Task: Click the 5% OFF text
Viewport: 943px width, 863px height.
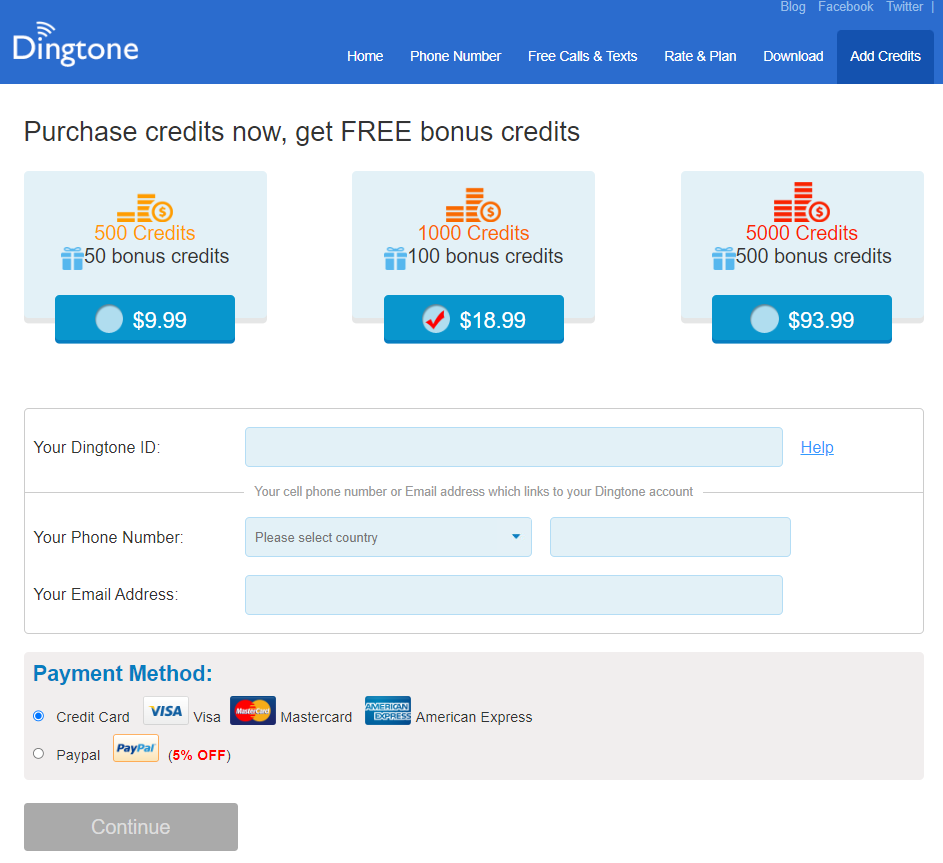Action: point(199,755)
